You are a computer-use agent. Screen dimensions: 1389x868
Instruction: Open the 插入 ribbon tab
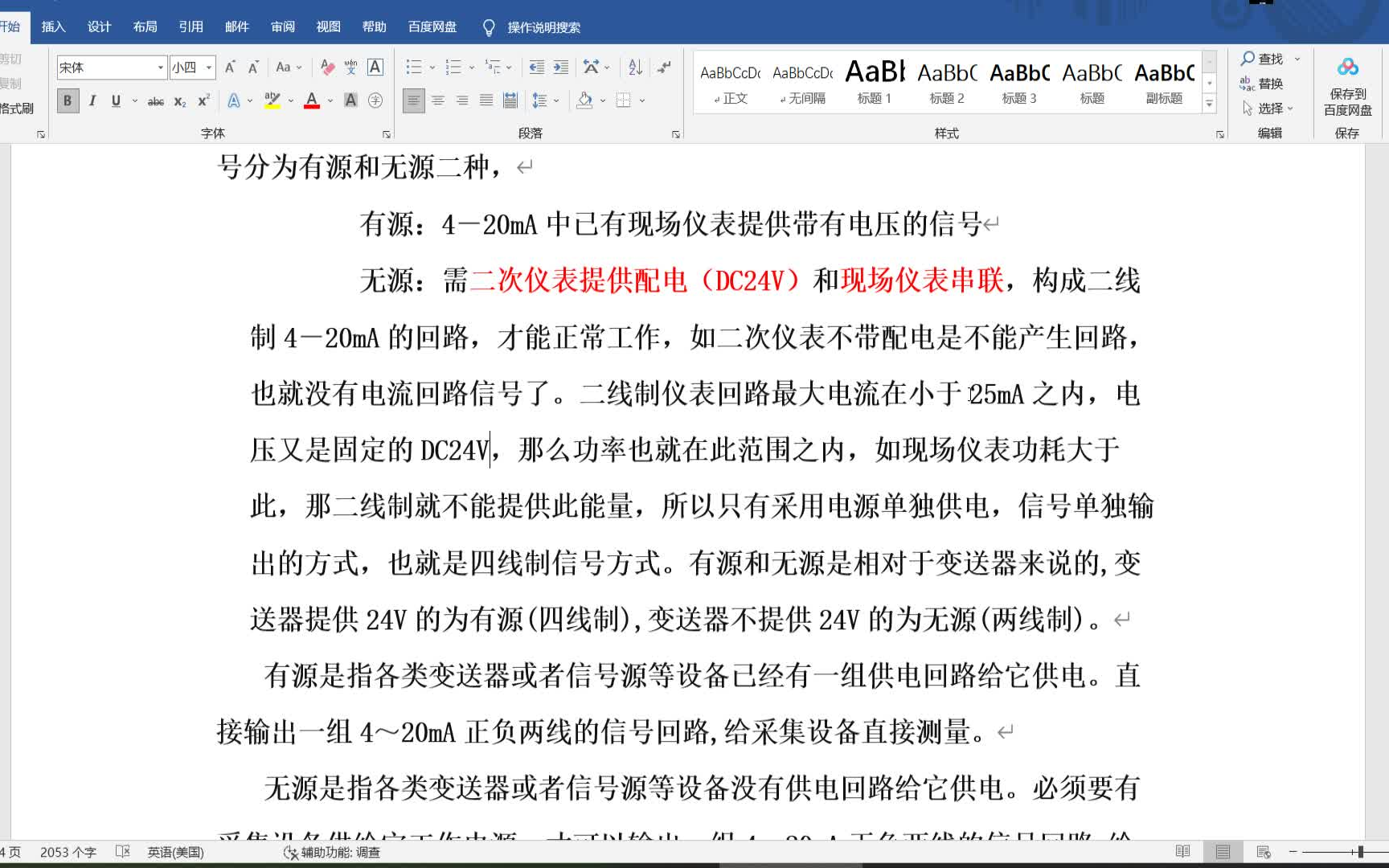pyautogui.click(x=53, y=27)
